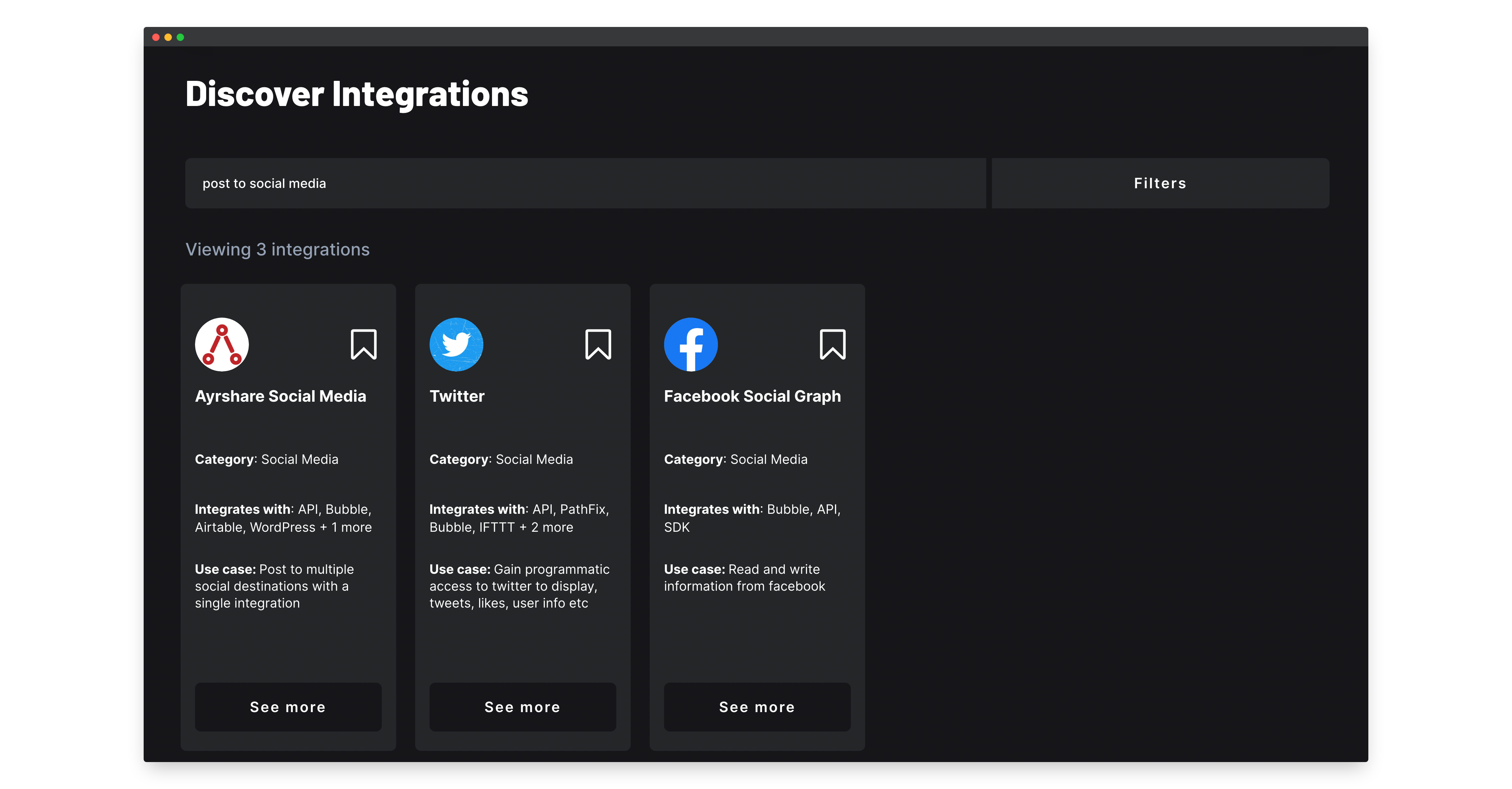Click Ayrshare's 'Integrates with' list text
The image size is (1512, 789).
[x=283, y=518]
